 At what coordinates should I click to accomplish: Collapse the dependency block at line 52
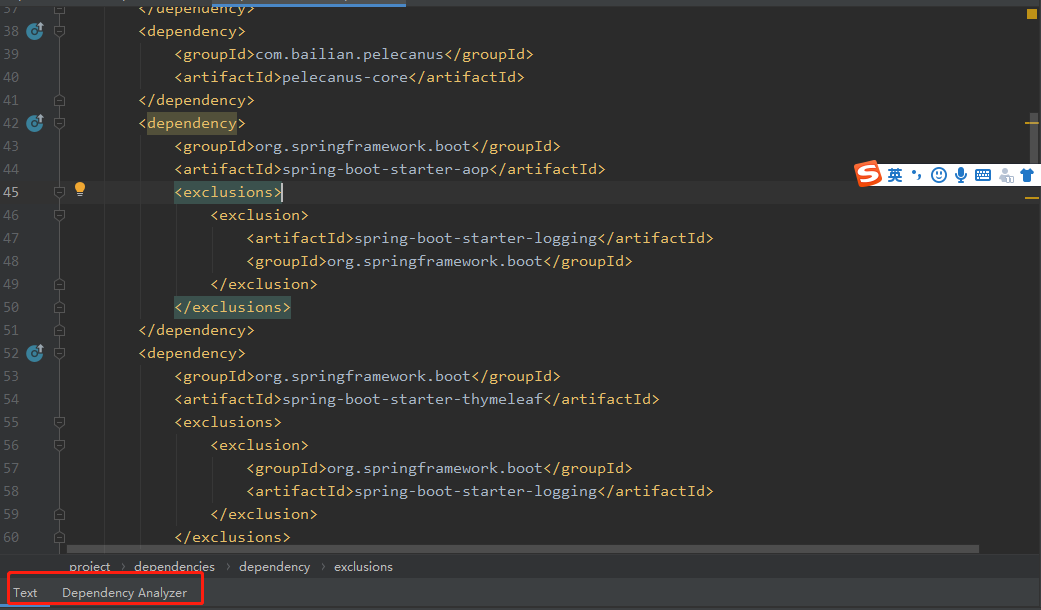[x=59, y=353]
